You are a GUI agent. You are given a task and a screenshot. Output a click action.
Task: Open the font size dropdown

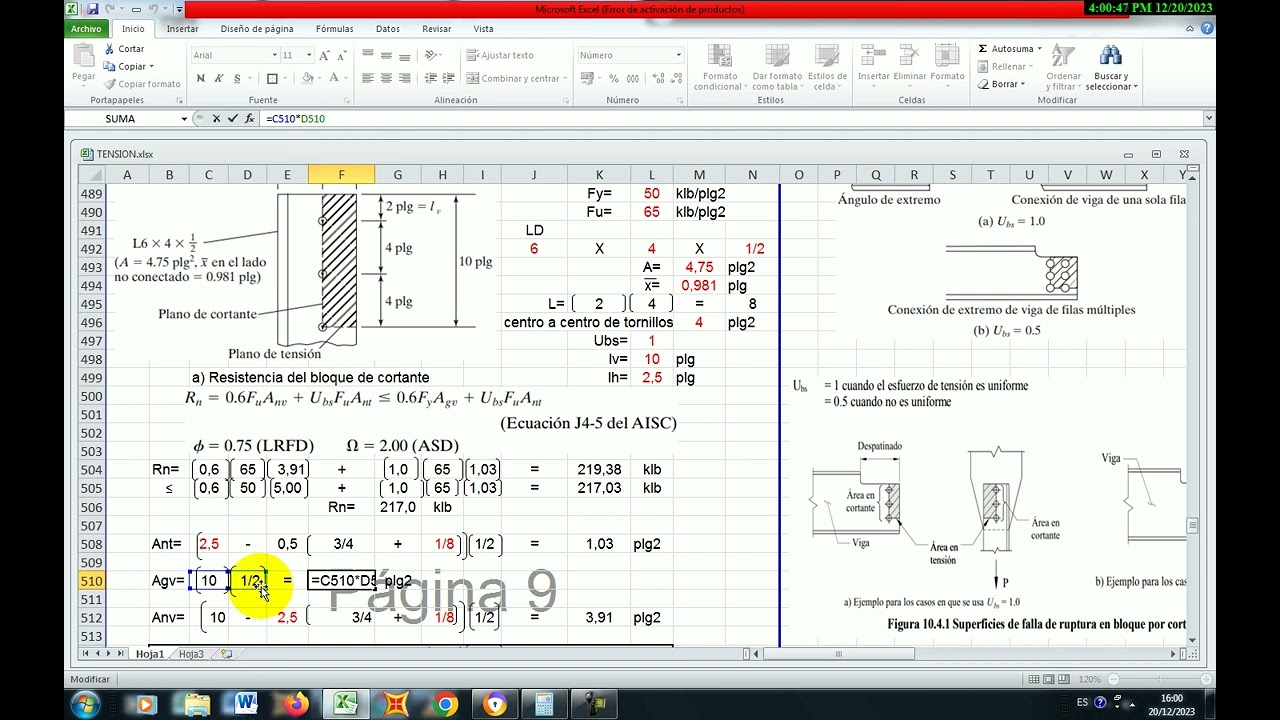[309, 55]
